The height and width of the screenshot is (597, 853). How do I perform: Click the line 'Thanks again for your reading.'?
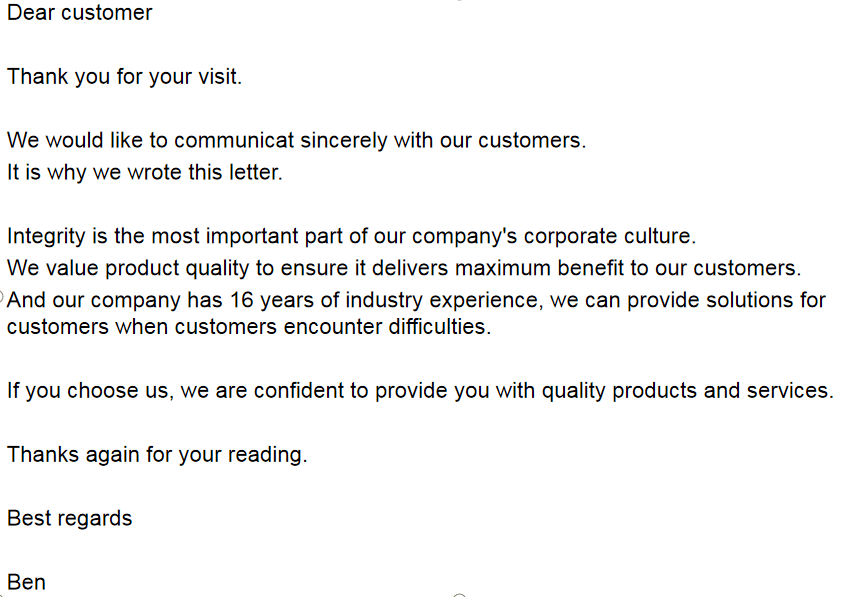(157, 455)
